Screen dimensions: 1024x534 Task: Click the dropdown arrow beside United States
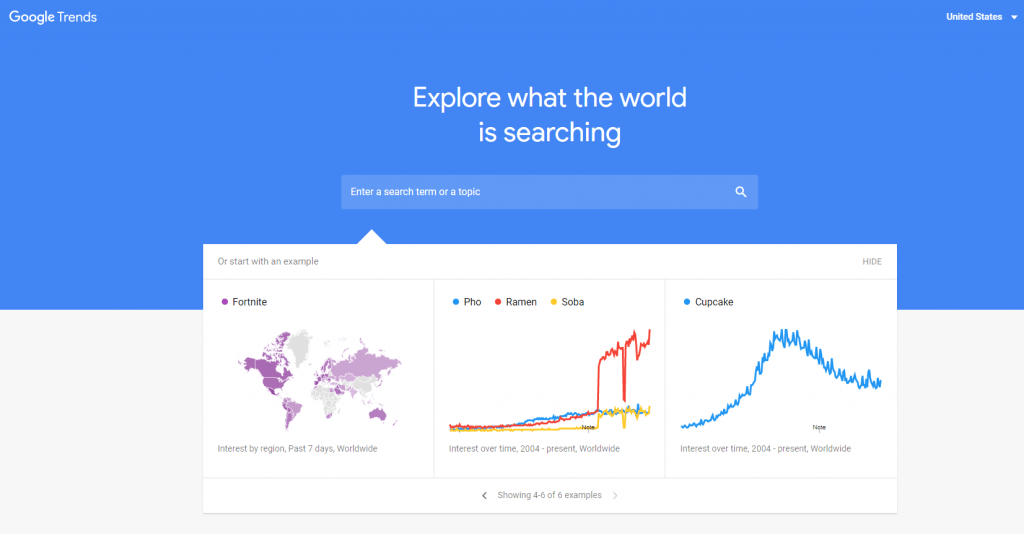click(x=1014, y=18)
